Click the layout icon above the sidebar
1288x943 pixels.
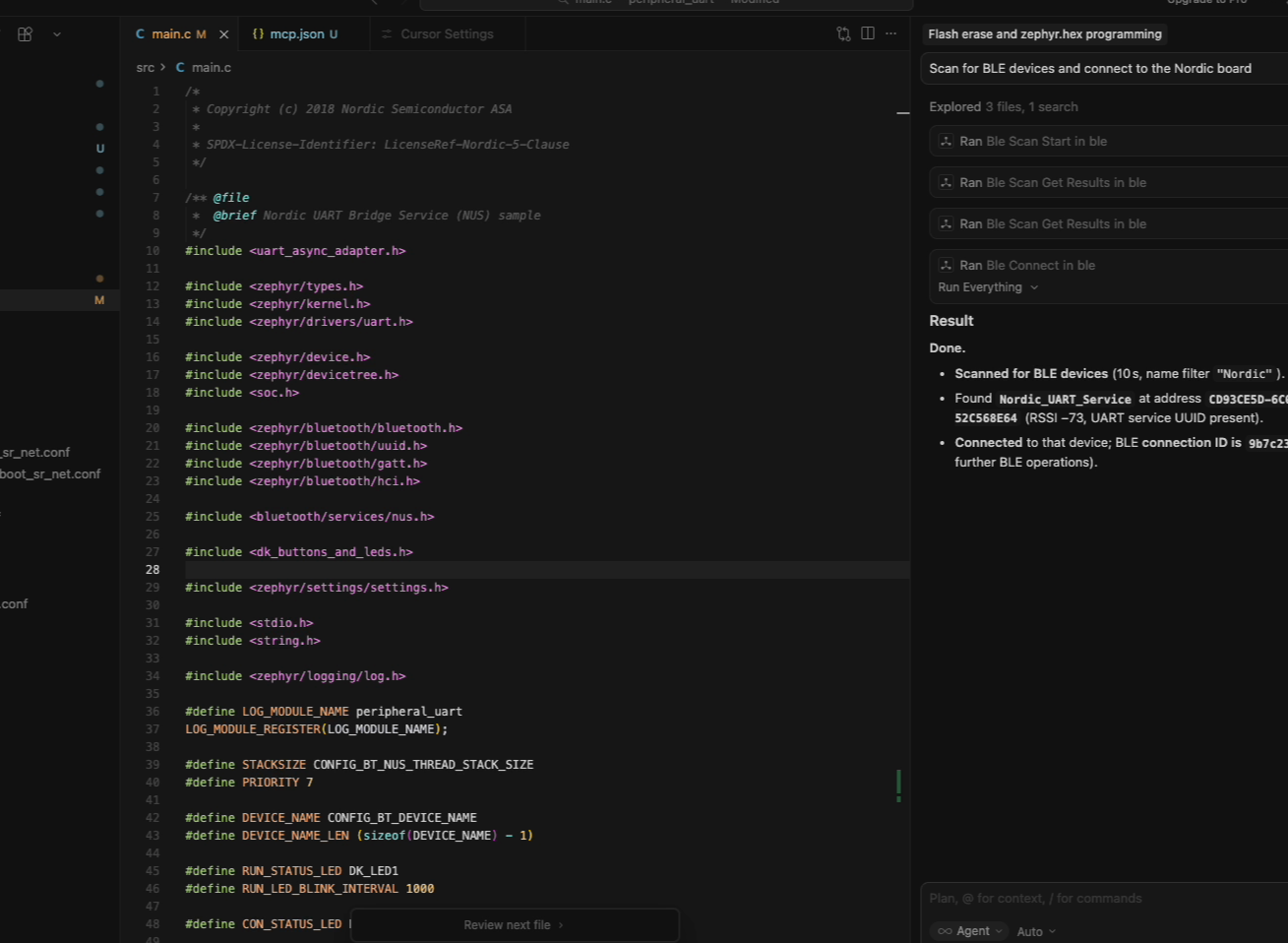(x=26, y=34)
